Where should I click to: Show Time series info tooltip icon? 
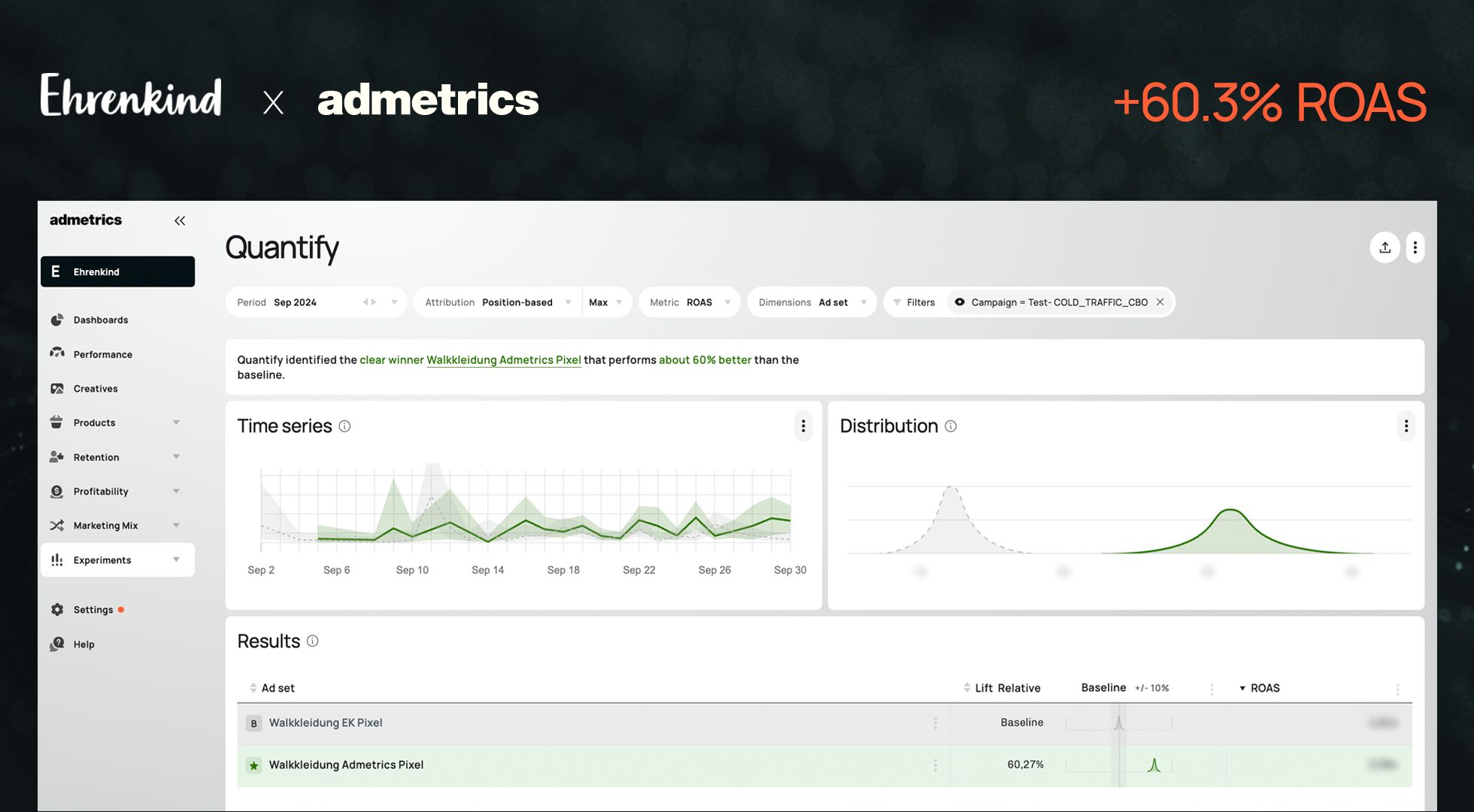(344, 426)
